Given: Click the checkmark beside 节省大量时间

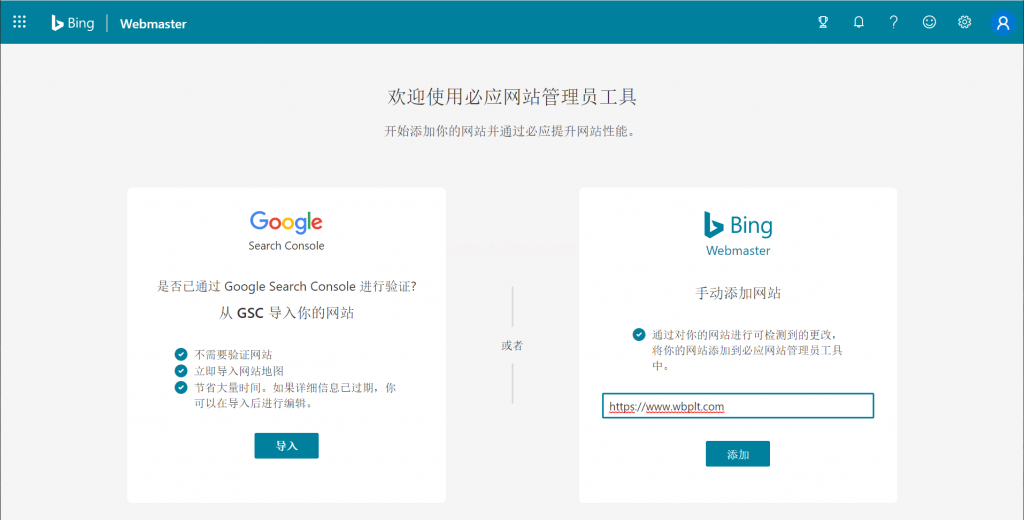Looking at the screenshot, I should 181,387.
